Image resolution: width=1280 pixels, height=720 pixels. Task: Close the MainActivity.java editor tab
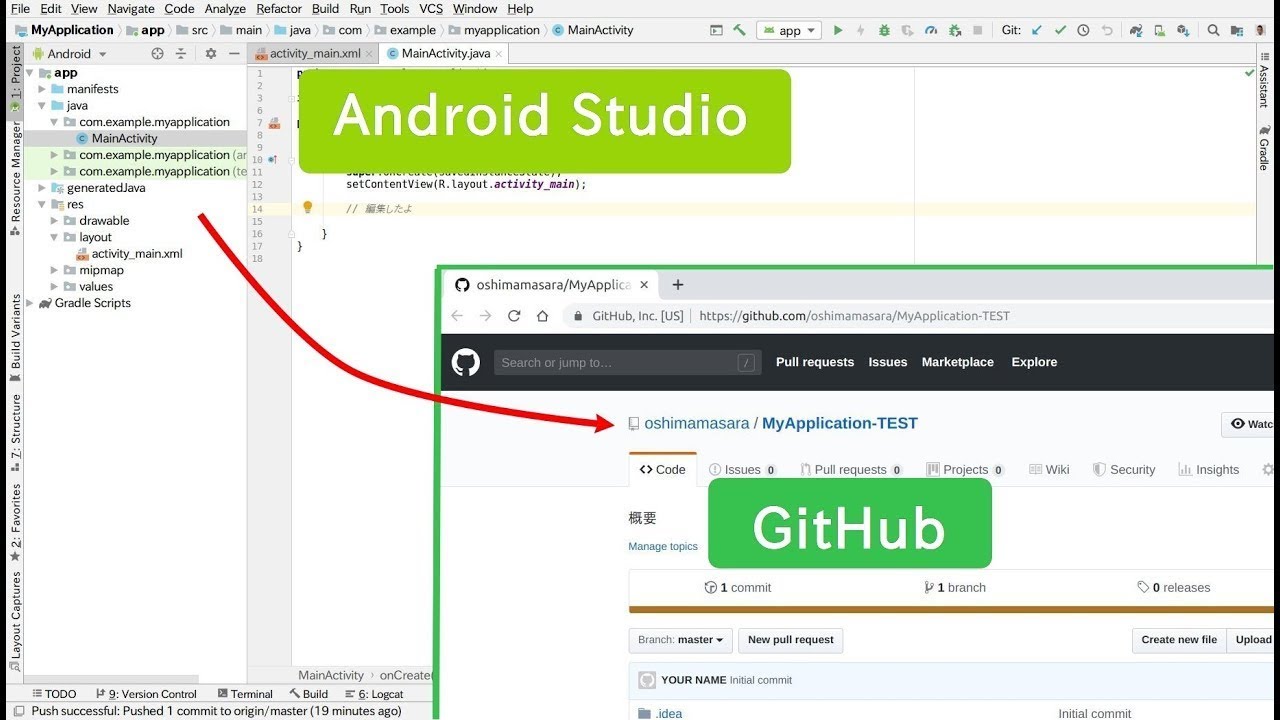pos(499,54)
